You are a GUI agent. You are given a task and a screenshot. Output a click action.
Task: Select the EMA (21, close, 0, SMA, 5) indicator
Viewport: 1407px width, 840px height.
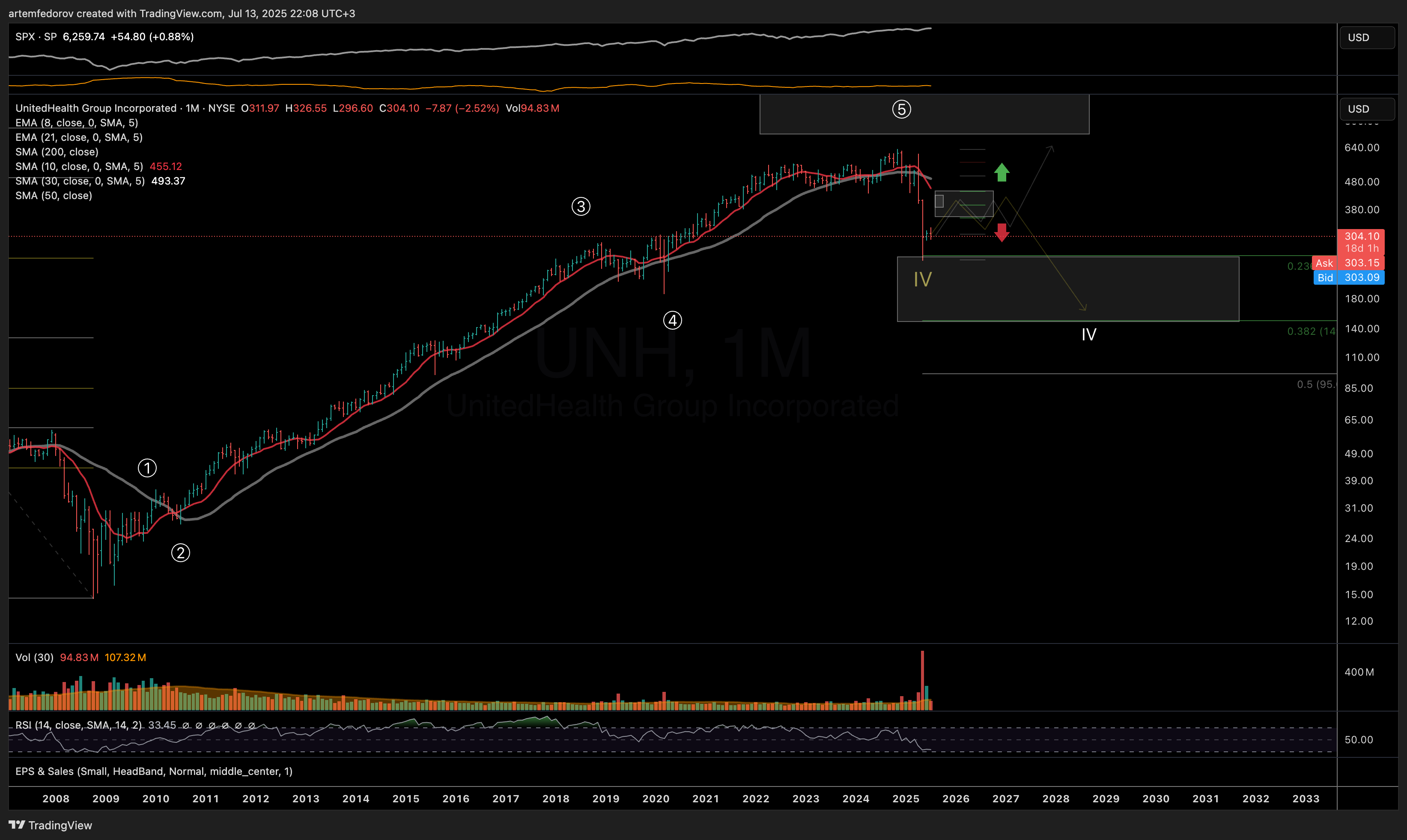pos(79,137)
